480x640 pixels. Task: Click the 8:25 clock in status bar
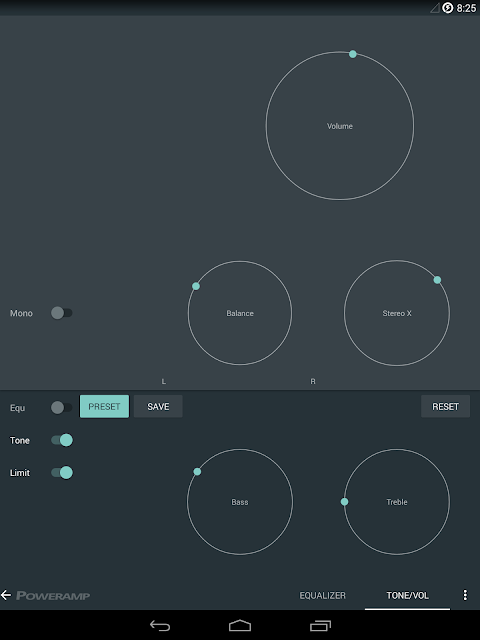pyautogui.click(x=466, y=8)
